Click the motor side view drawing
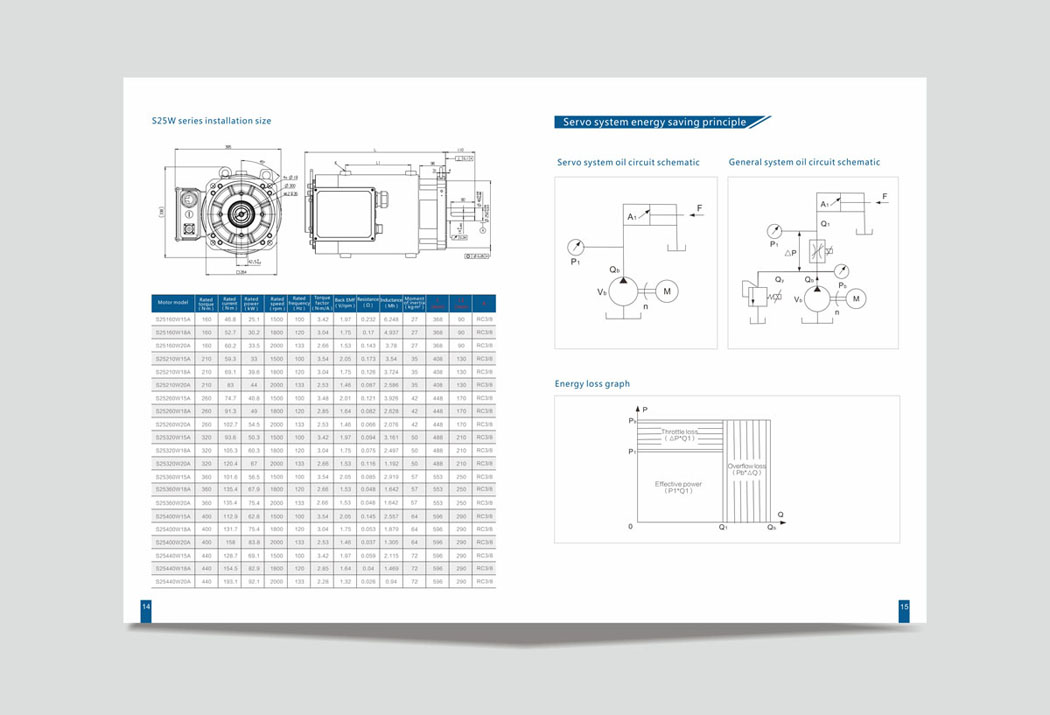 378,205
